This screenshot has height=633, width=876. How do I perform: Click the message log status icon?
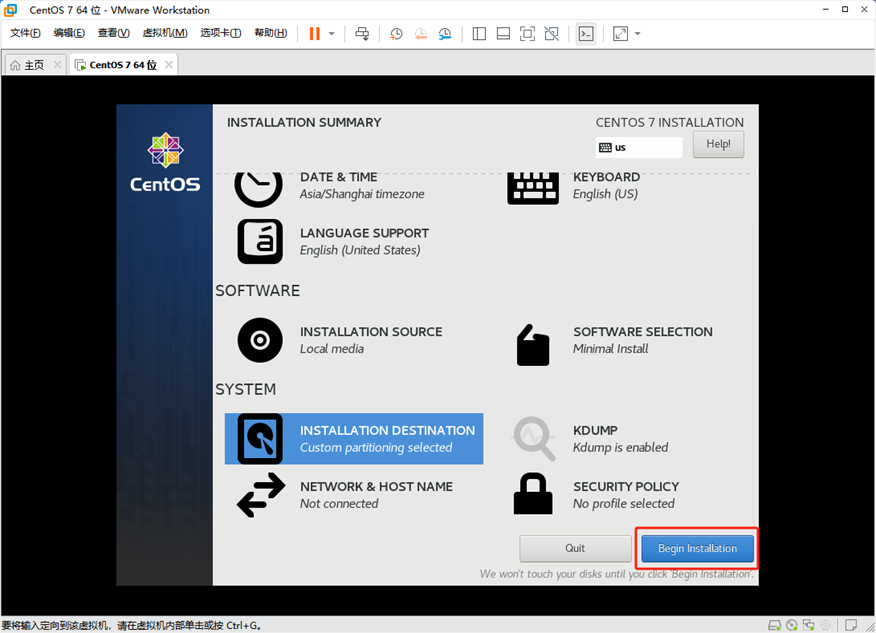pos(851,625)
